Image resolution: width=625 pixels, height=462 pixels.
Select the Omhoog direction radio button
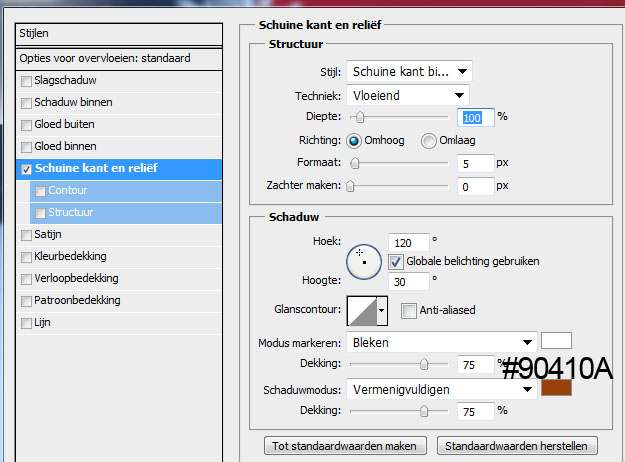click(354, 141)
